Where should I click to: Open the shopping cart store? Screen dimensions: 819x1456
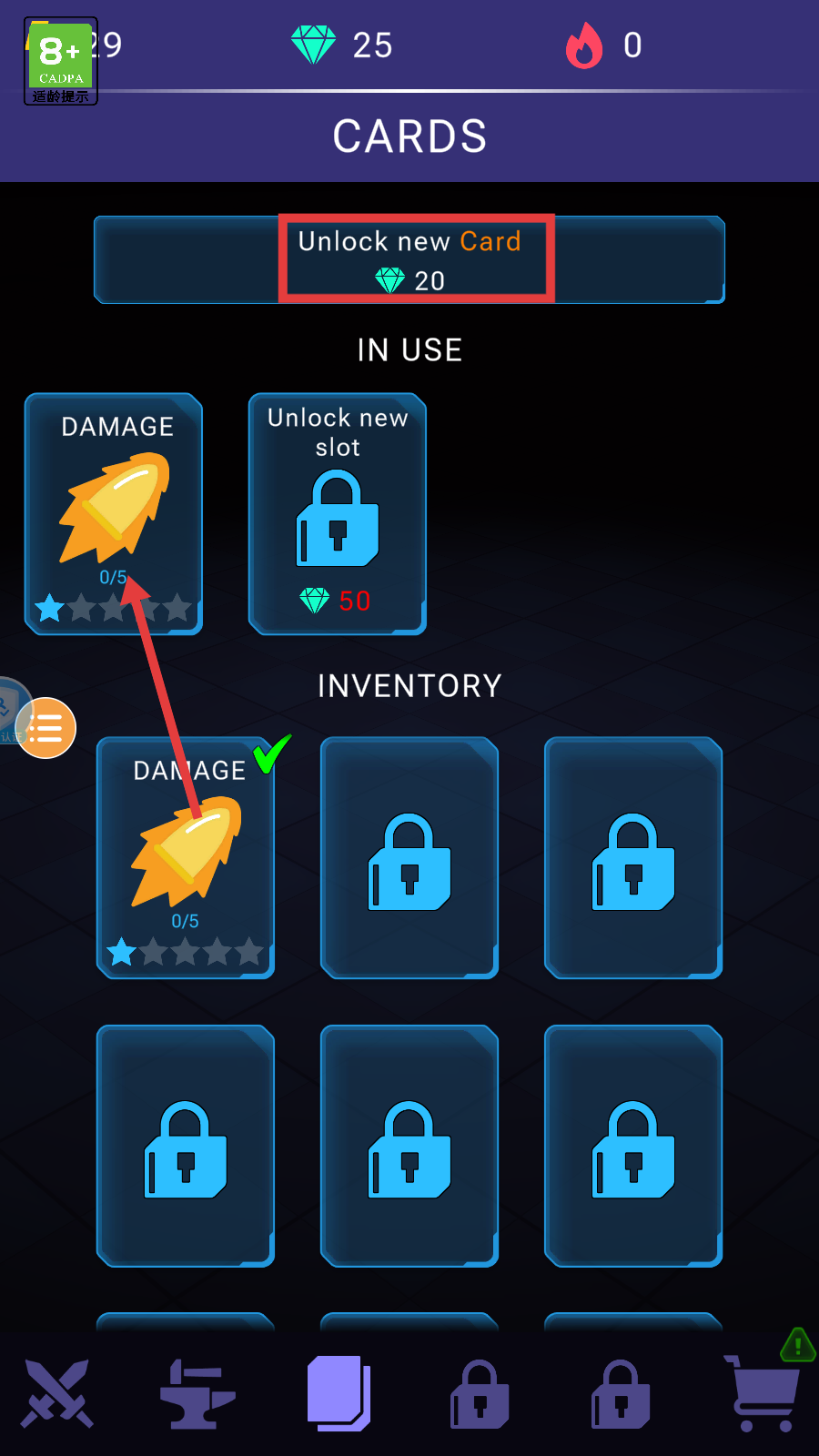click(x=763, y=1393)
